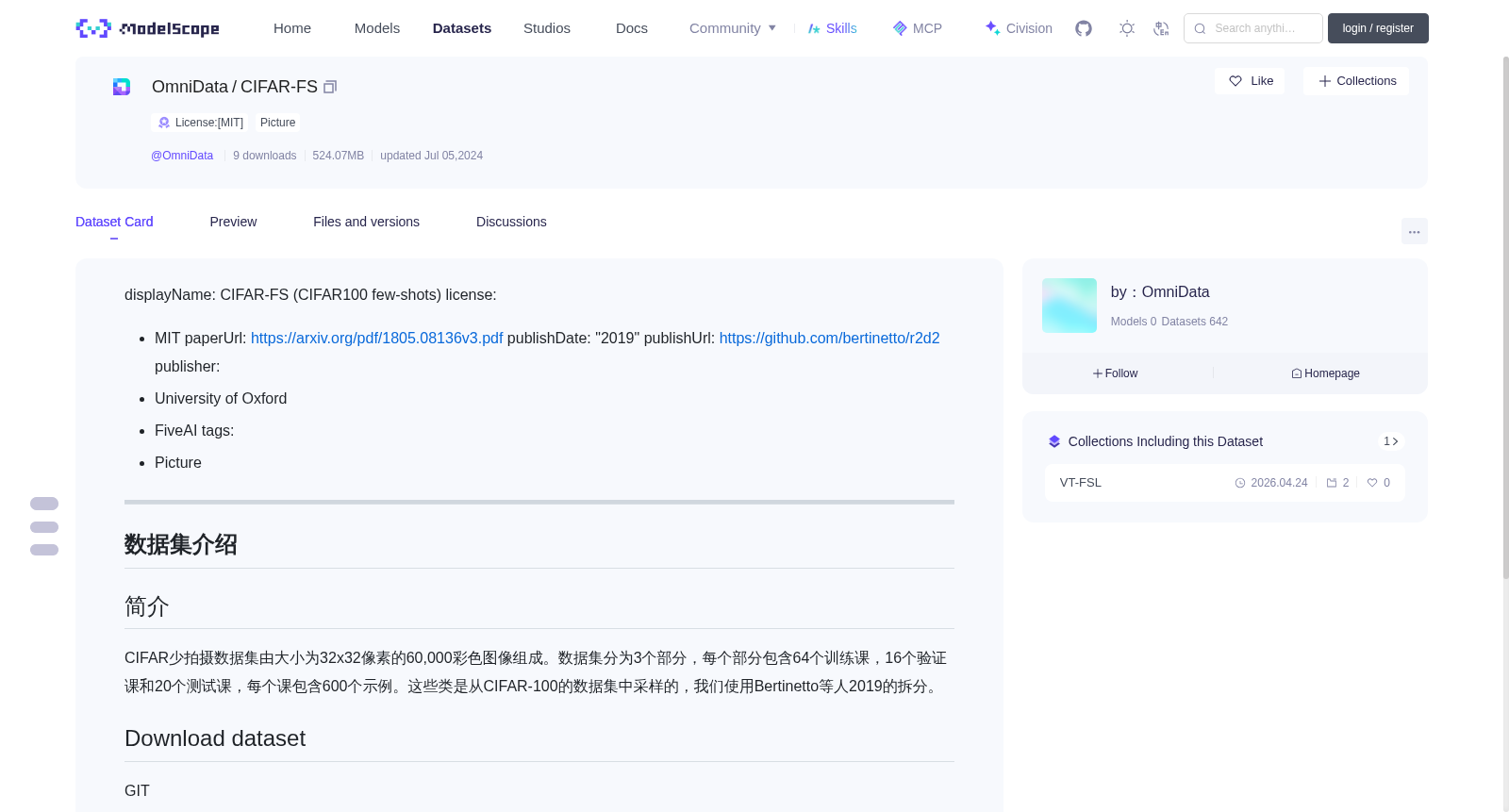1509x812 pixels.
Task: Click the MCP diamond icon
Action: tap(900, 28)
